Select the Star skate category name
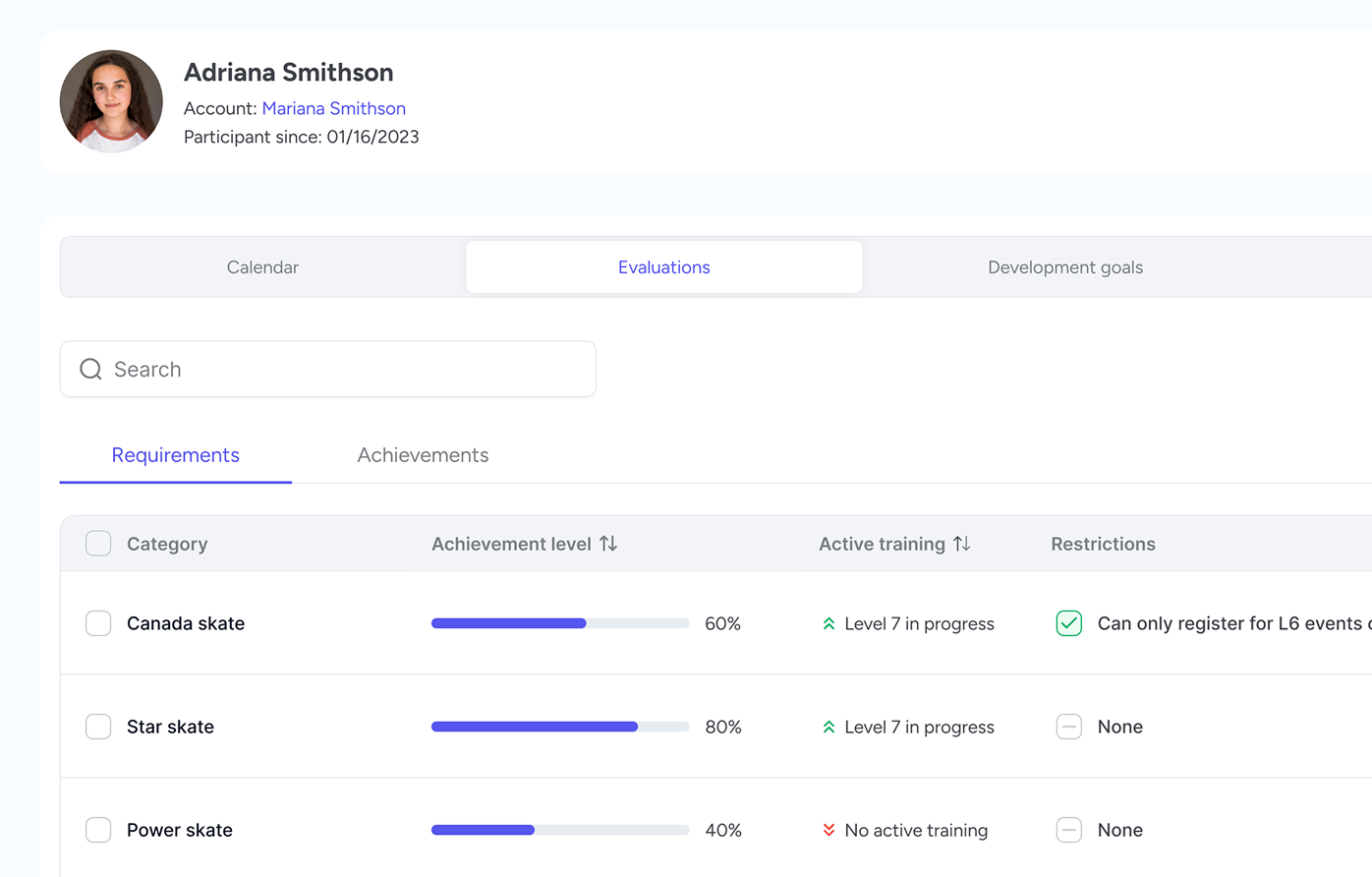The image size is (1372, 877). tap(170, 727)
